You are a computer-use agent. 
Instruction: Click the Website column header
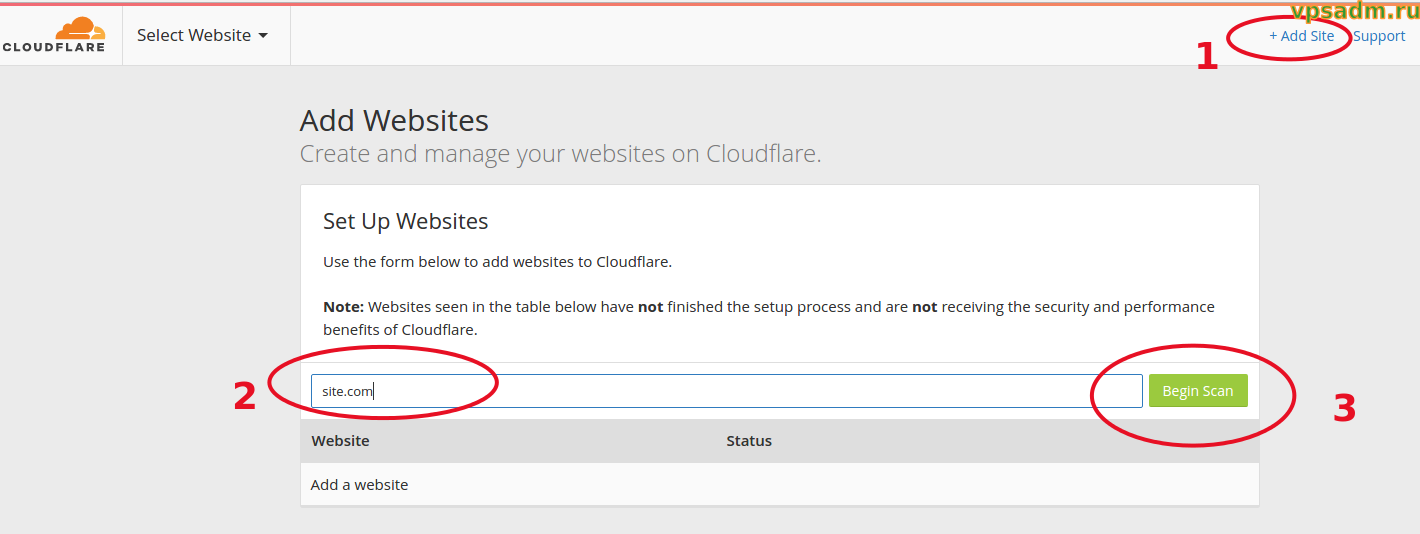tap(340, 440)
